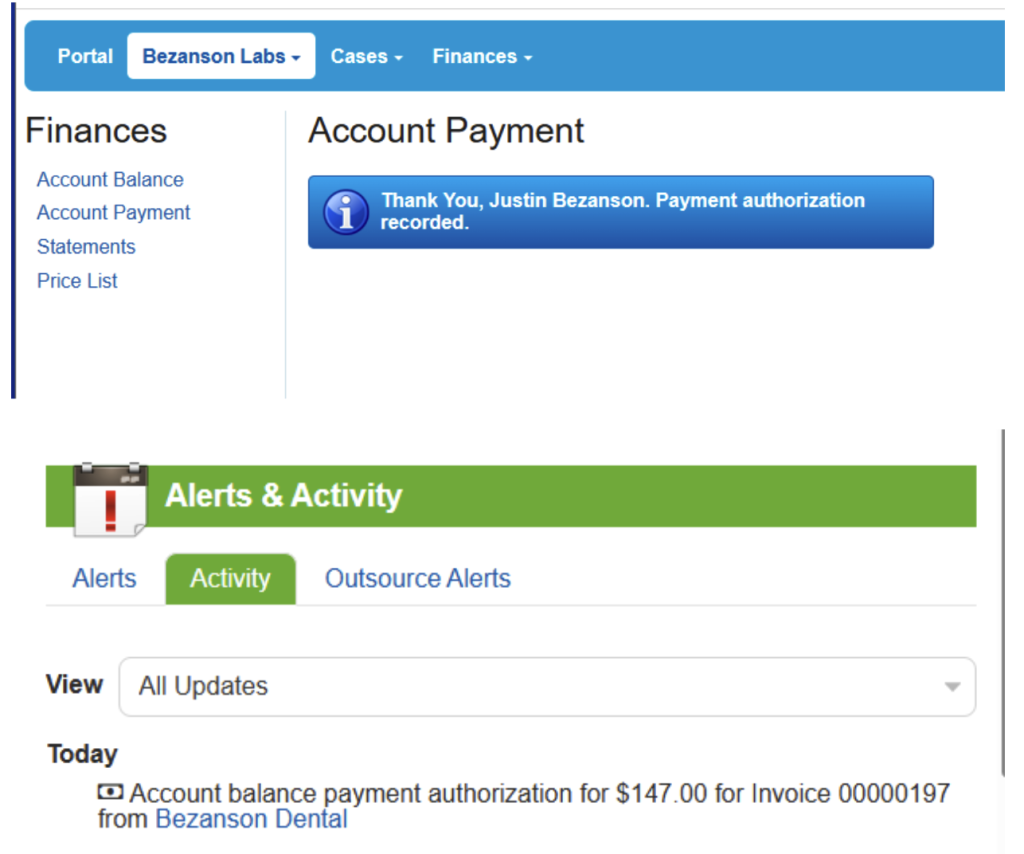Viewport: 1024px width, 854px height.
Task: Switch to the Alerts tab
Action: (x=104, y=578)
